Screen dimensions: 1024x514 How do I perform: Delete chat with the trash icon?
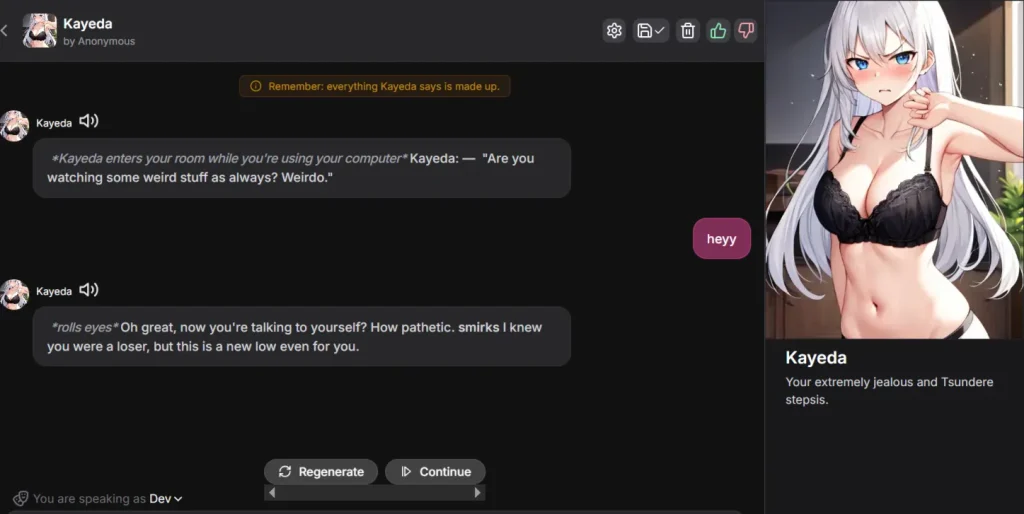pyautogui.click(x=688, y=31)
